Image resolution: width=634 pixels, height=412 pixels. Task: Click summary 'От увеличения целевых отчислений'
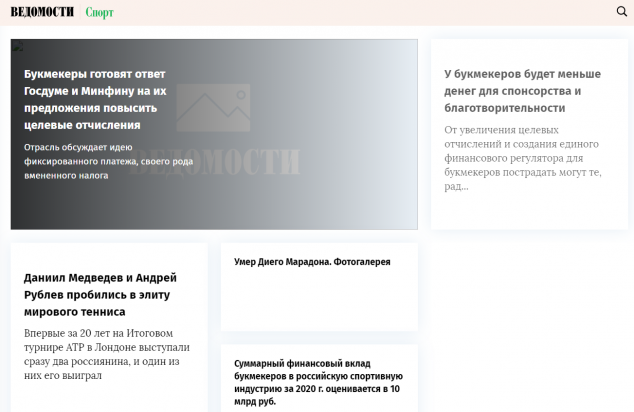coord(523,158)
